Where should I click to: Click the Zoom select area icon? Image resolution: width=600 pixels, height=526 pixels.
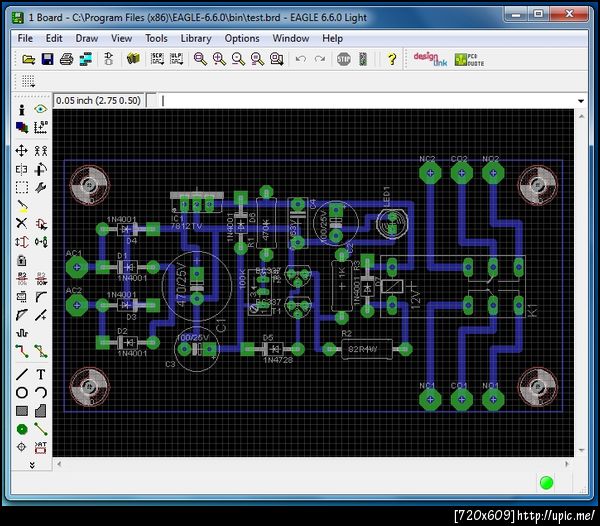[x=277, y=59]
